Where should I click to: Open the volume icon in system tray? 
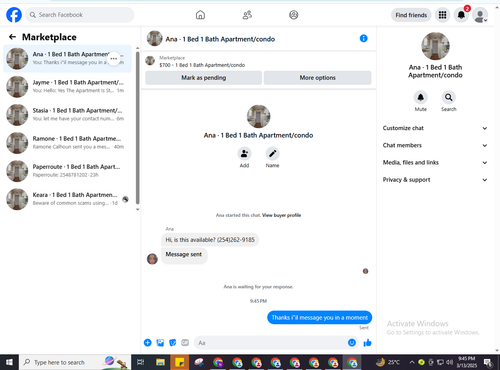pyautogui.click(x=449, y=362)
